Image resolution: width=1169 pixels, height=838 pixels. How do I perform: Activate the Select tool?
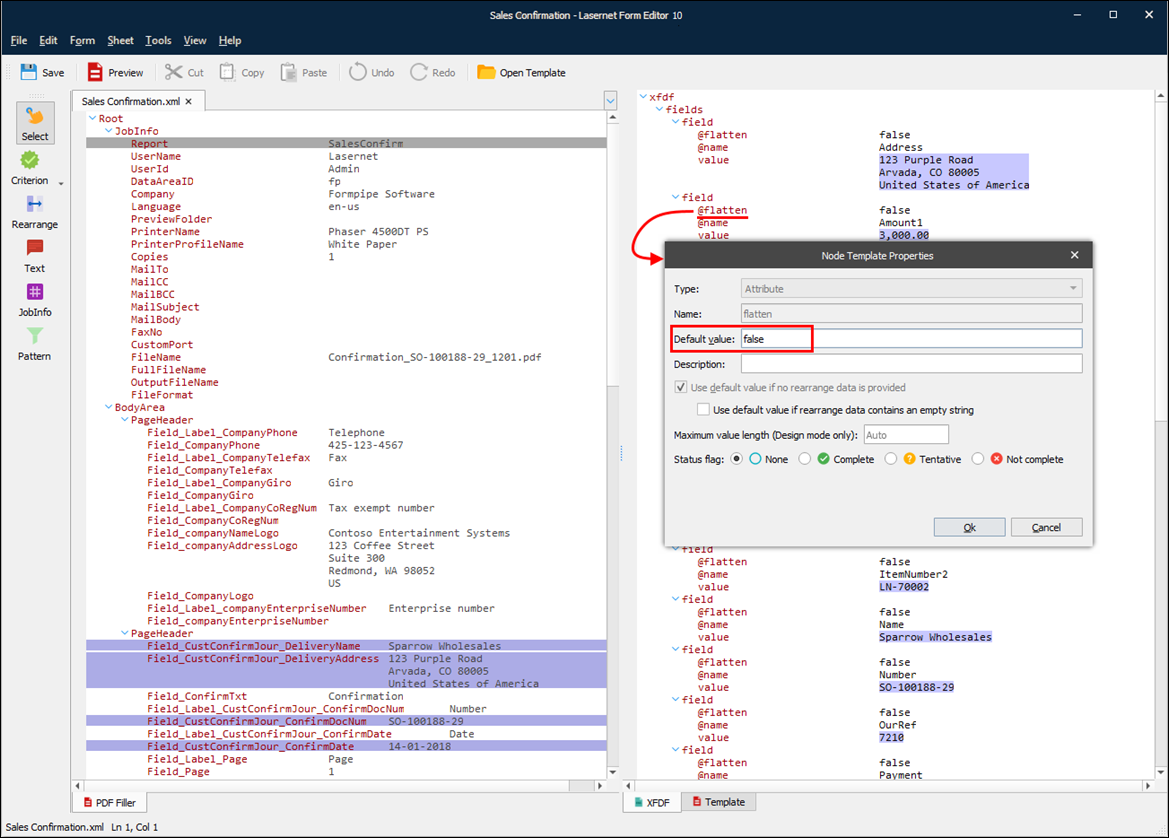point(35,123)
